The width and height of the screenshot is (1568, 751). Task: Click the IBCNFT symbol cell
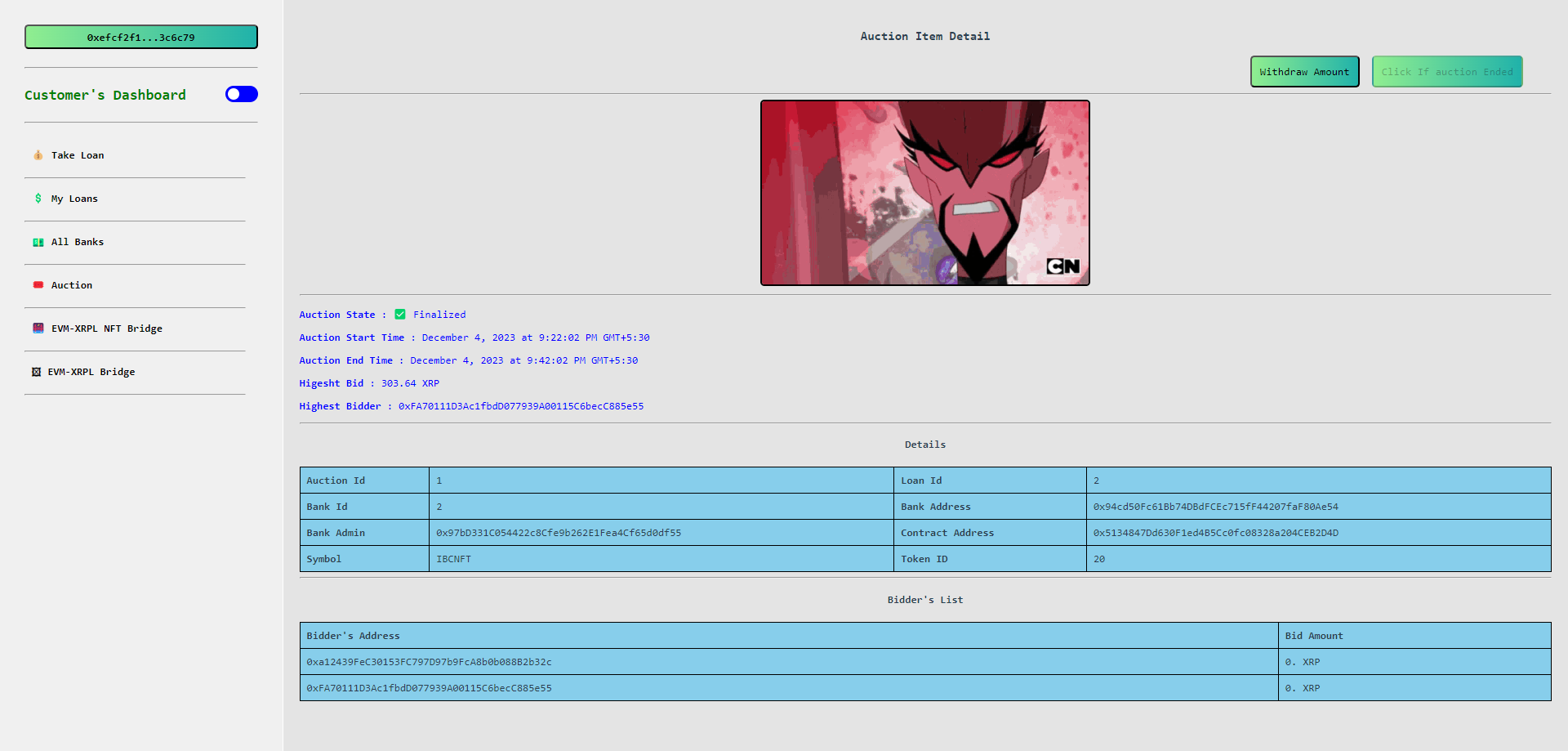[661, 559]
